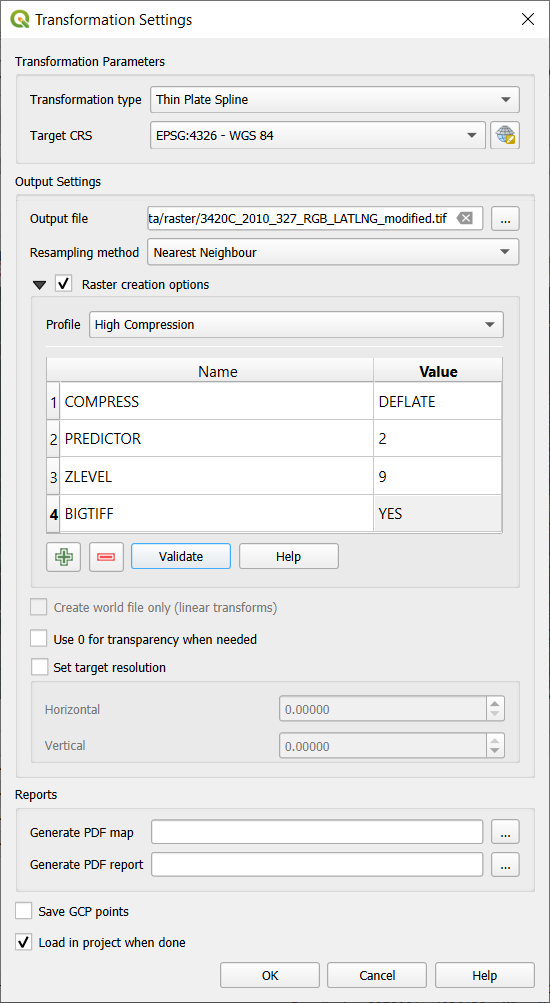Select row header 3 in options table
Viewport: 550px width, 1003px height.
tap(54, 476)
